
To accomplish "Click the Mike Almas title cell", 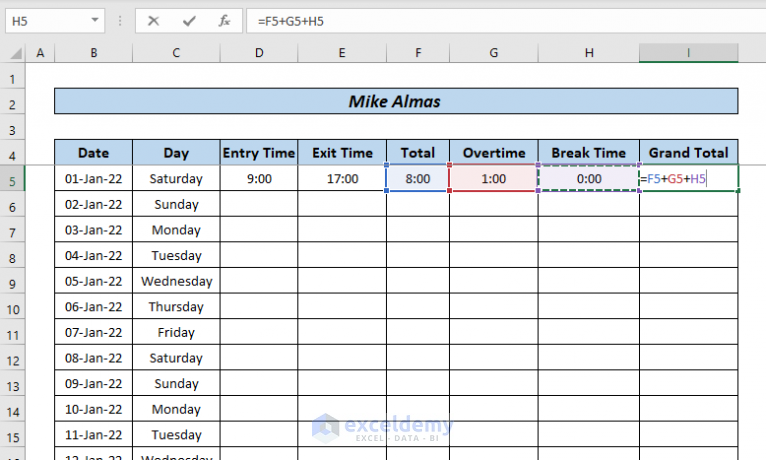I will point(396,101).
